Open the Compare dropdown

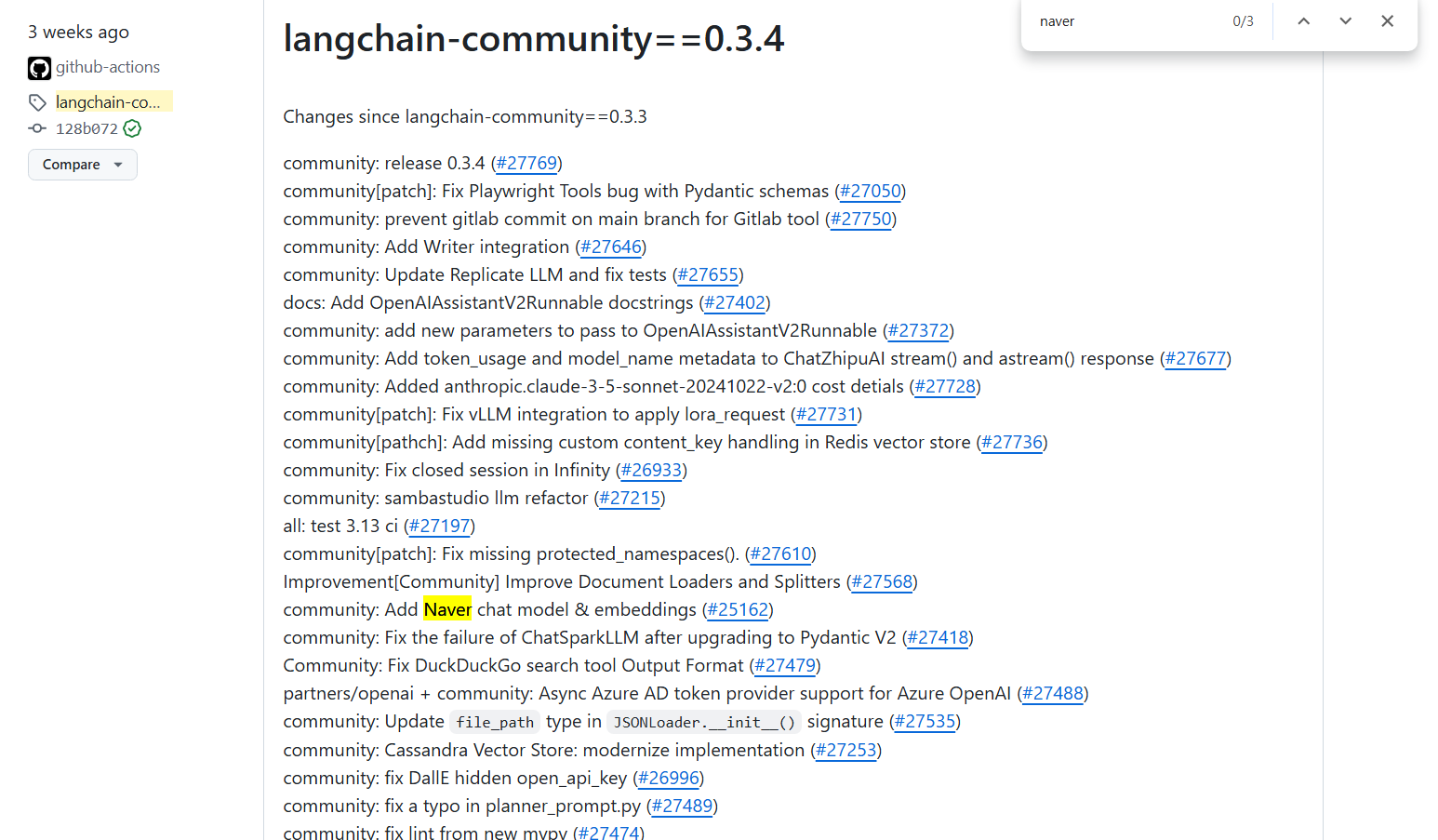83,165
